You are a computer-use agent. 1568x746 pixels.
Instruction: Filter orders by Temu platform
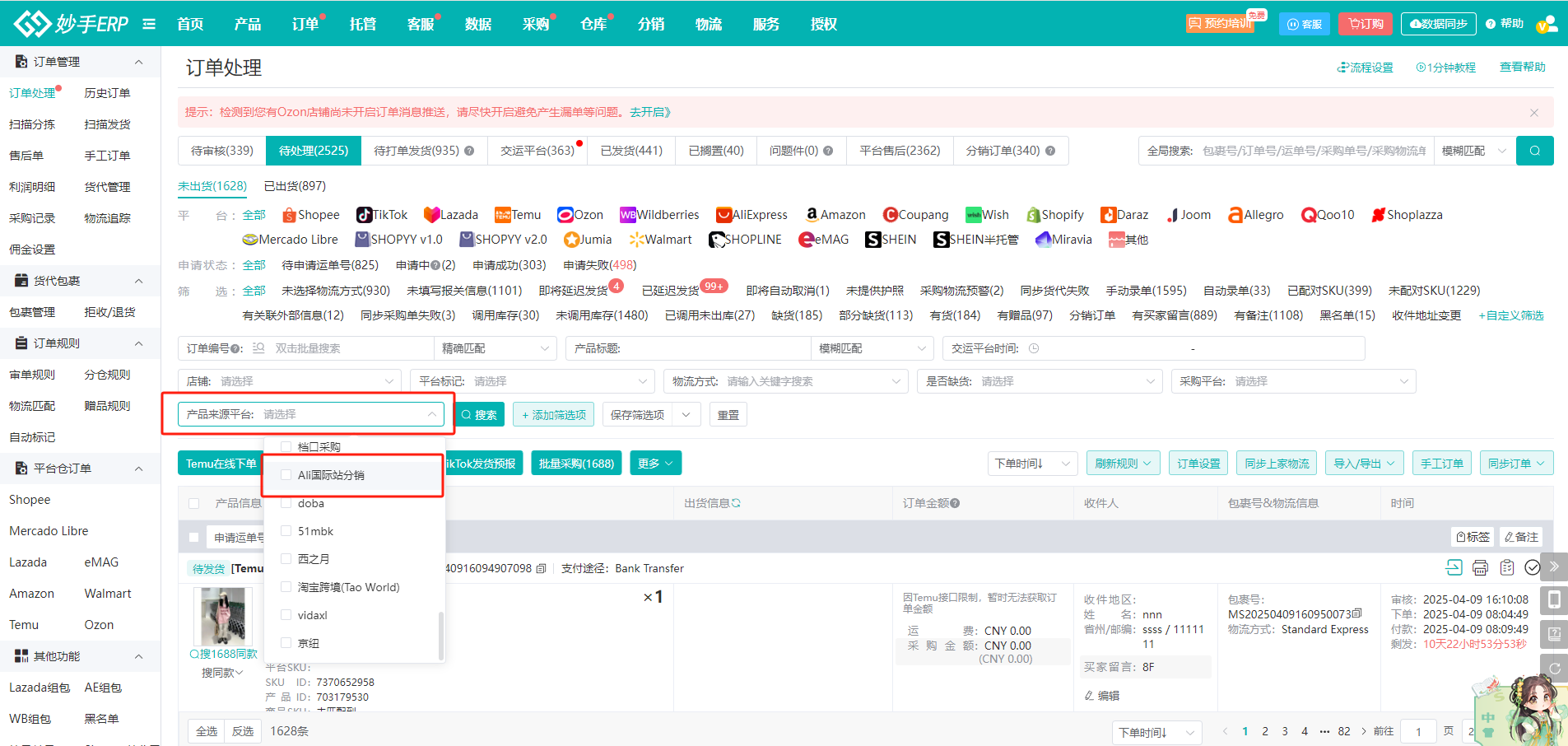tap(518, 215)
